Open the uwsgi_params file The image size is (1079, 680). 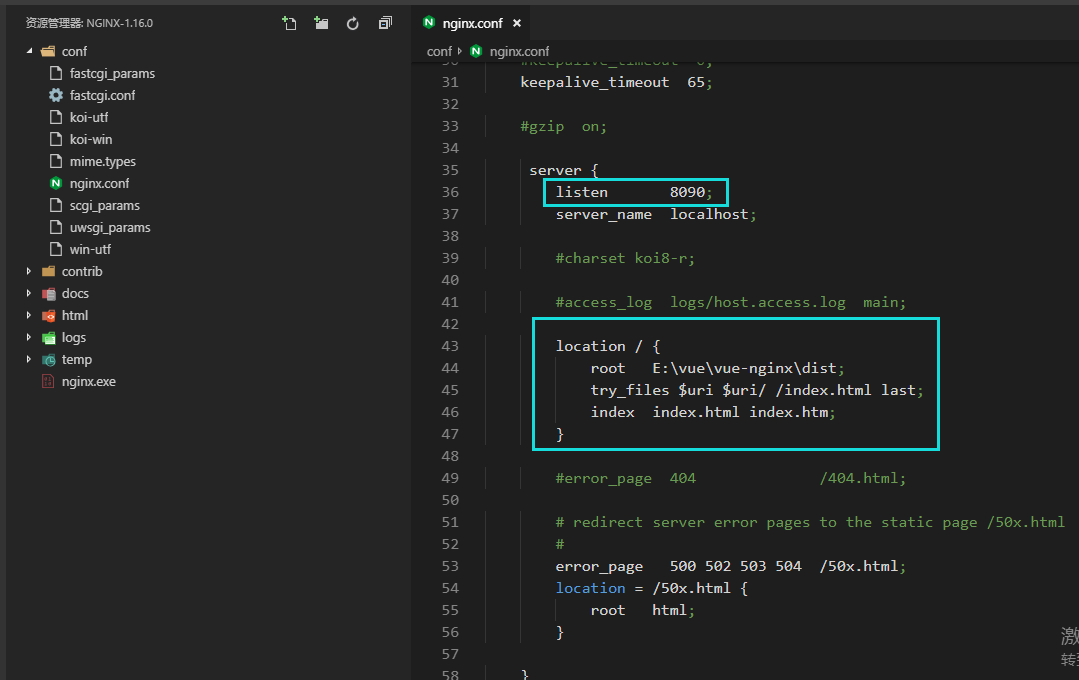110,228
